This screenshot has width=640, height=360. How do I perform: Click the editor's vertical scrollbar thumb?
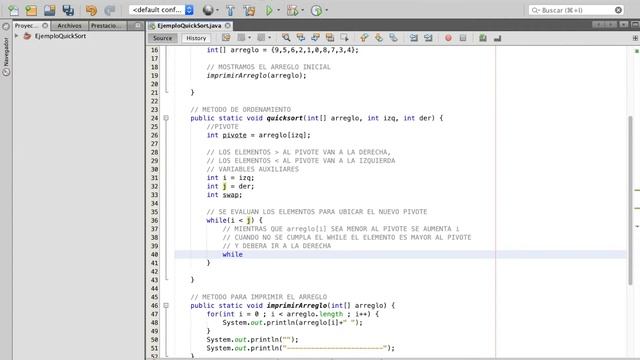click(630, 201)
